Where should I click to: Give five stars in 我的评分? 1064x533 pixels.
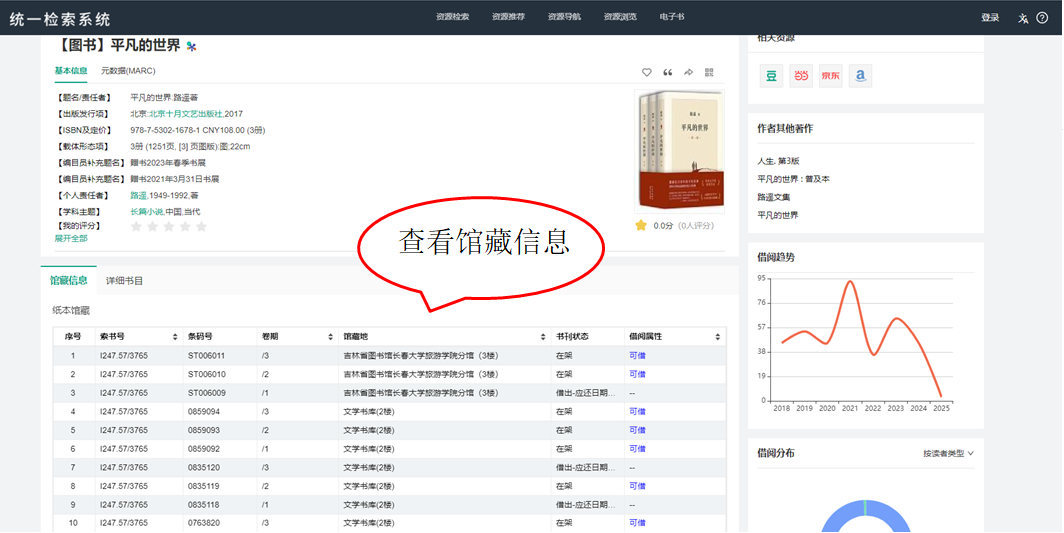(202, 226)
